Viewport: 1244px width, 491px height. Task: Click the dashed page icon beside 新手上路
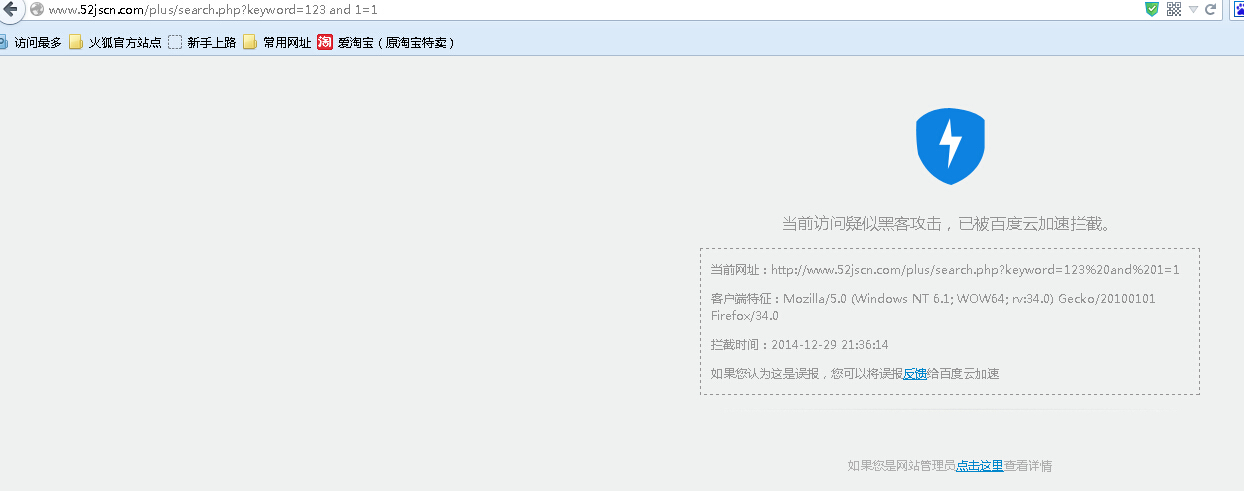pyautogui.click(x=175, y=42)
